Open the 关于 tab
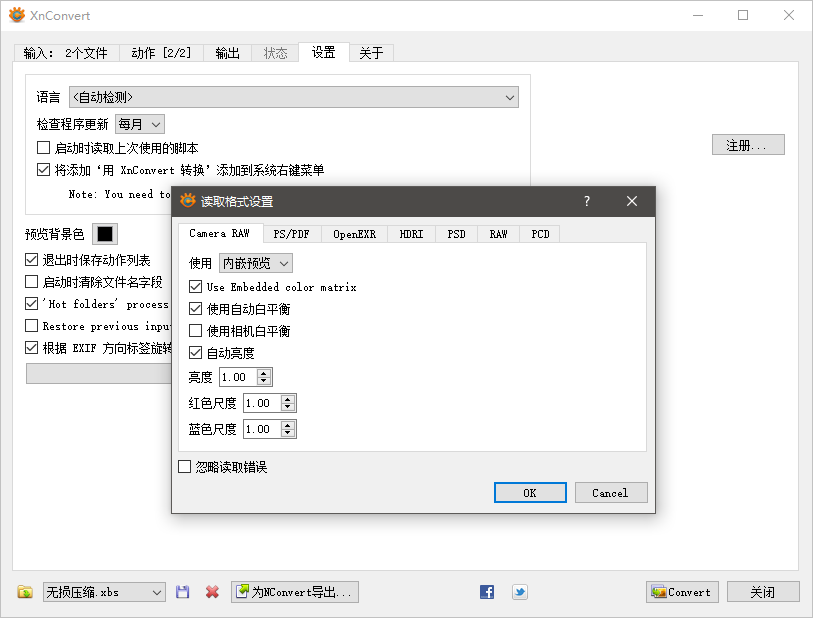813x618 pixels. coord(371,53)
